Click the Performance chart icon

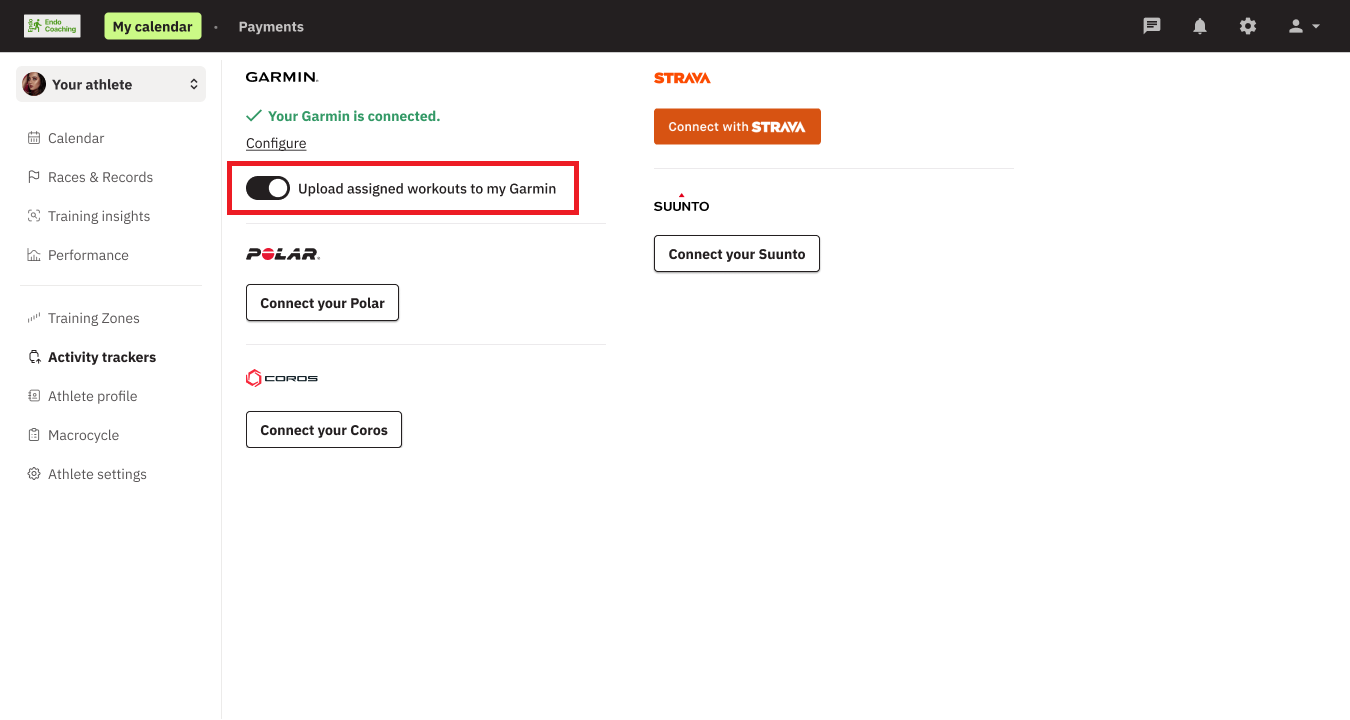pyautogui.click(x=34, y=255)
